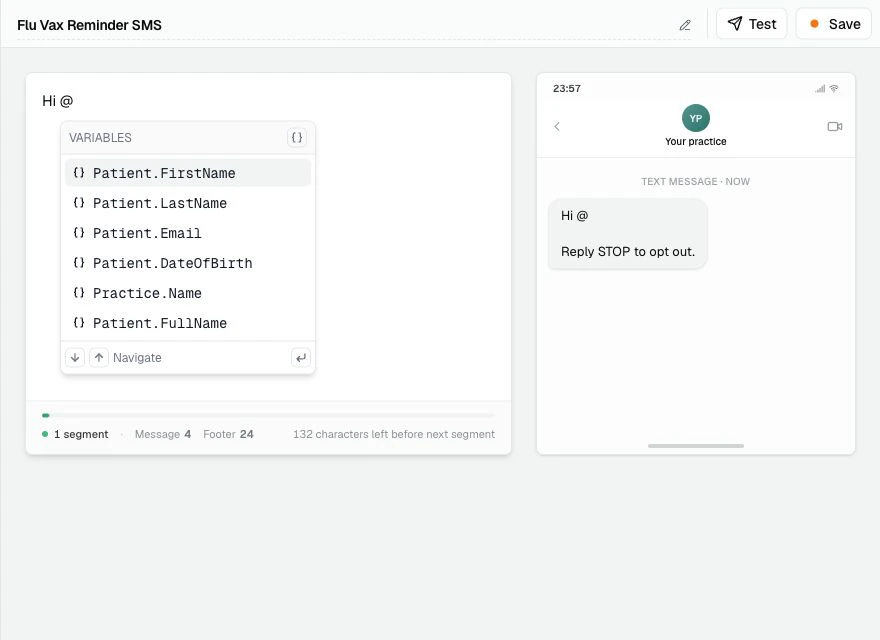Select the Patient.LastName variable
Viewport: 880px width, 640px height.
tap(188, 203)
